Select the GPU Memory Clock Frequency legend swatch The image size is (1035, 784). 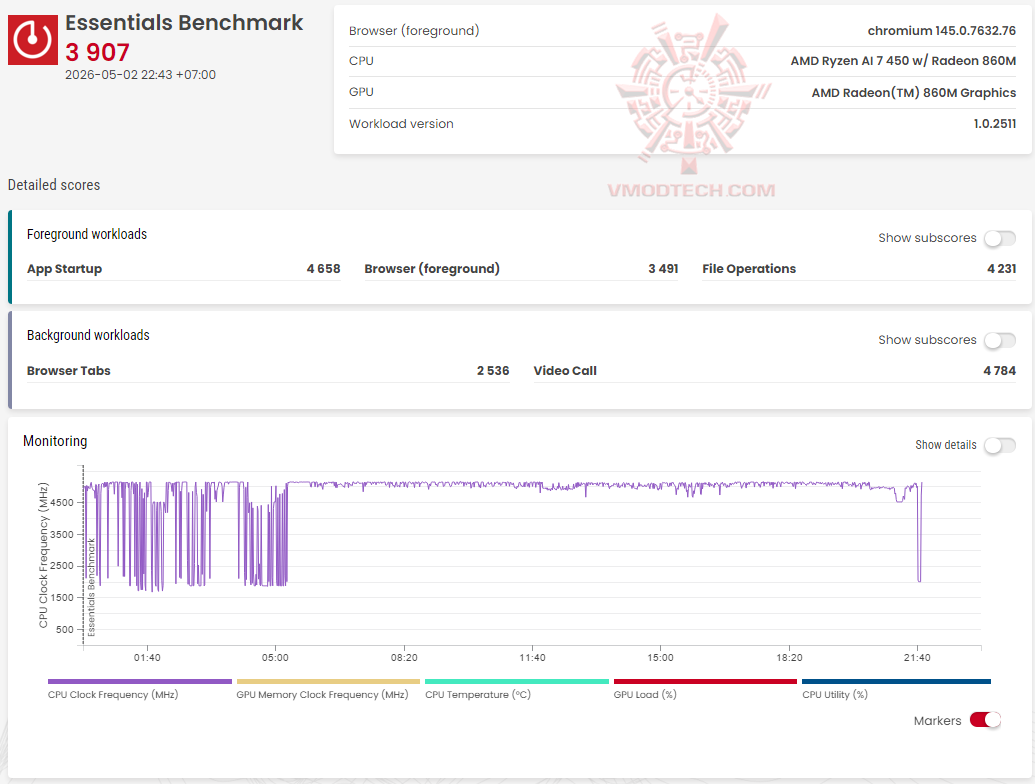(328, 681)
